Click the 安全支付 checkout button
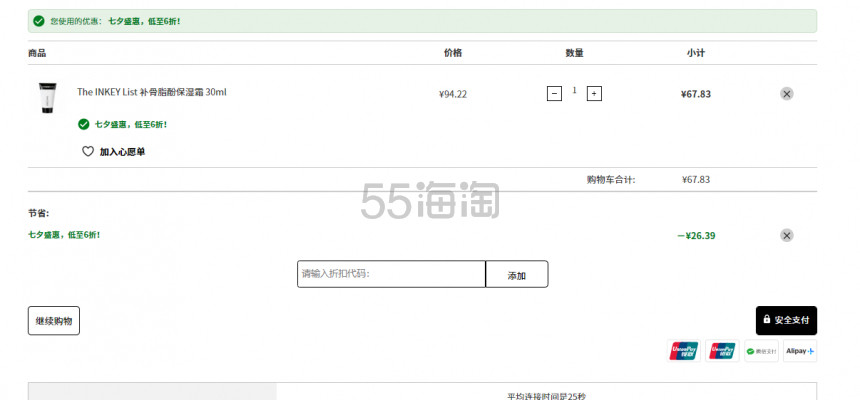The height and width of the screenshot is (400, 860). [x=786, y=320]
